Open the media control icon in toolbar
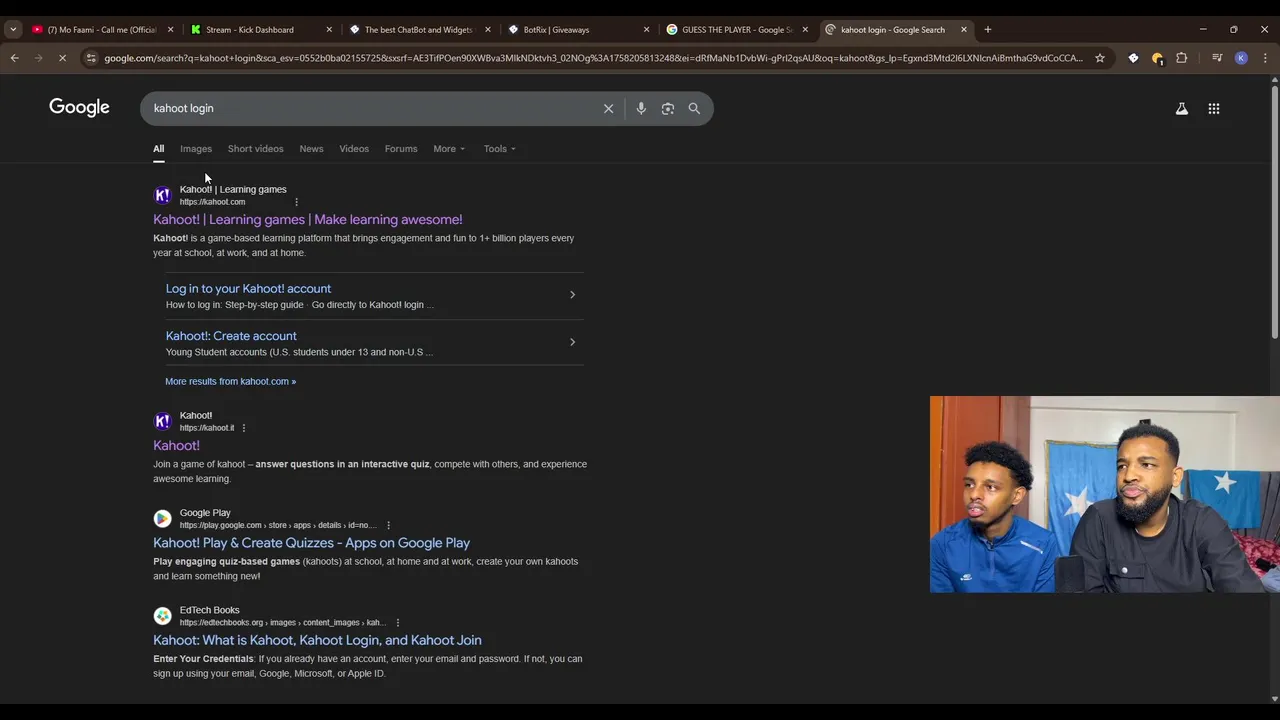This screenshot has width=1280, height=720. click(1217, 58)
